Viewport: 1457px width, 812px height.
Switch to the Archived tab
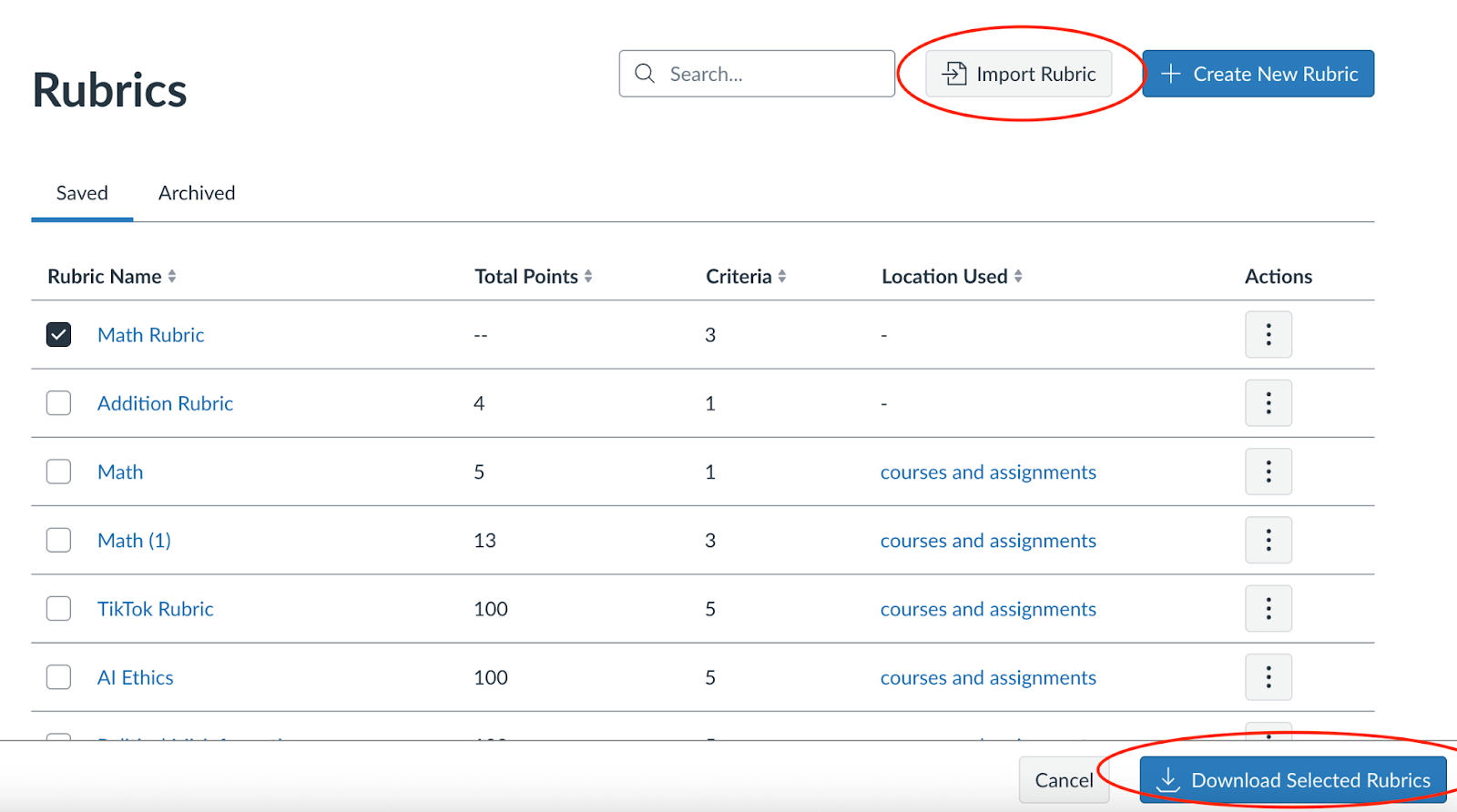point(197,193)
